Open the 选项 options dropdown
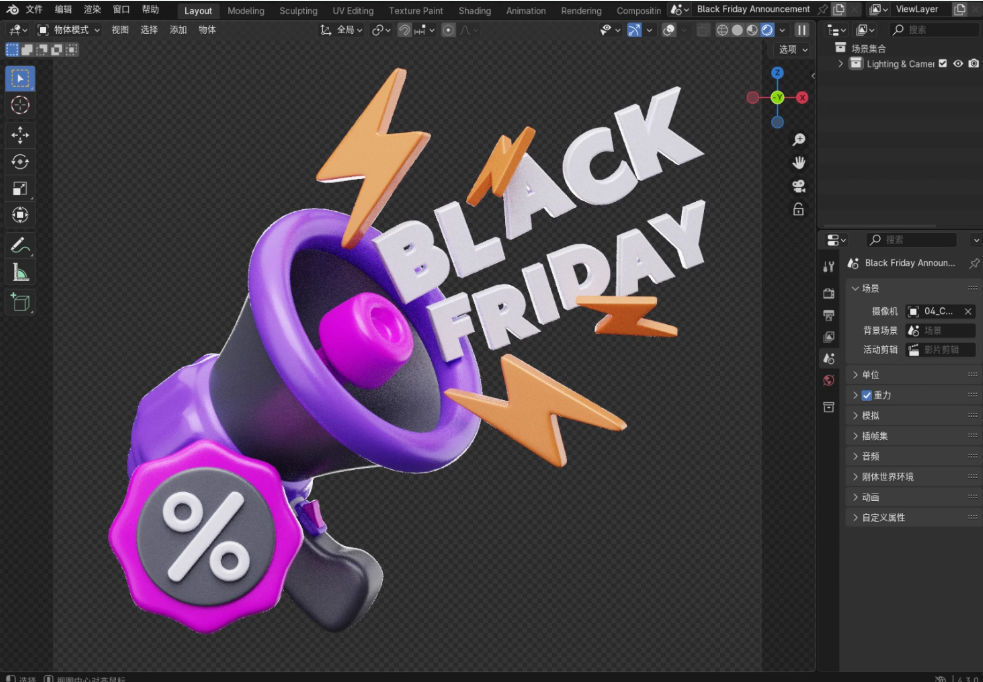983x682 pixels. [x=793, y=50]
